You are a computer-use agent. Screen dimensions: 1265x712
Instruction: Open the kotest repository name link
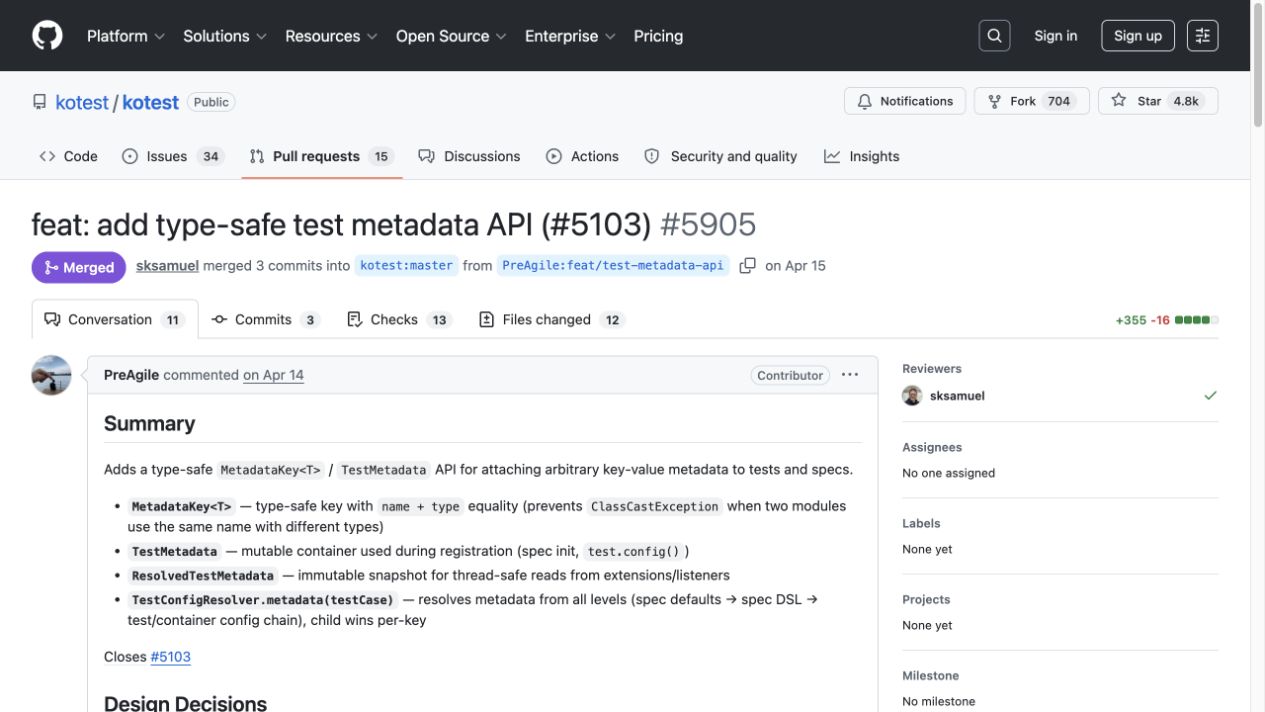150,102
